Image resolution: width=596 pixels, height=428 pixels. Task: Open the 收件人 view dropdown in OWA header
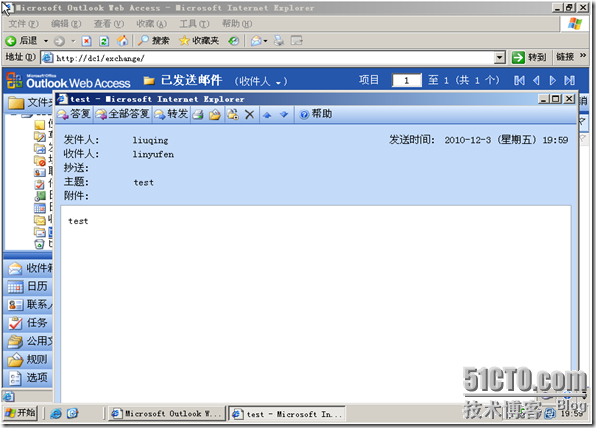click(279, 82)
